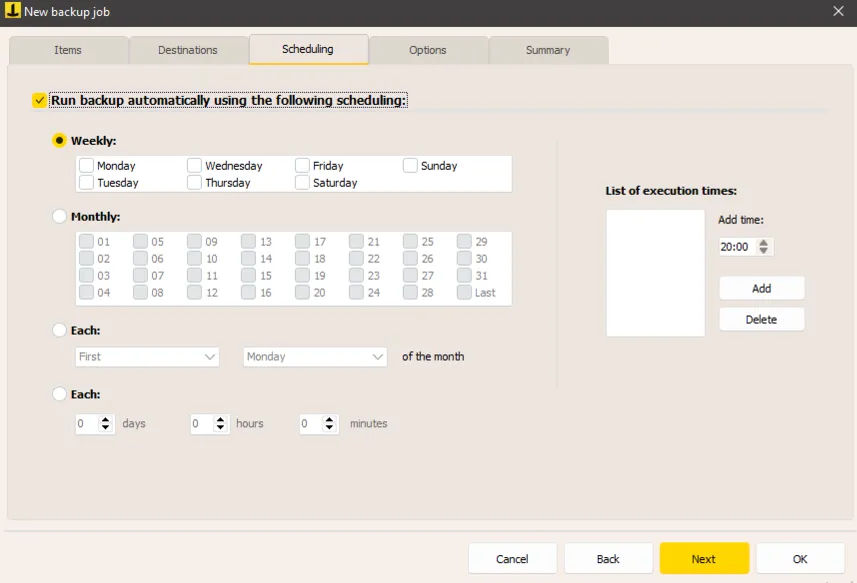Screen dimensions: 857x583
Task: Select the Weekly radio button
Action: [59, 140]
